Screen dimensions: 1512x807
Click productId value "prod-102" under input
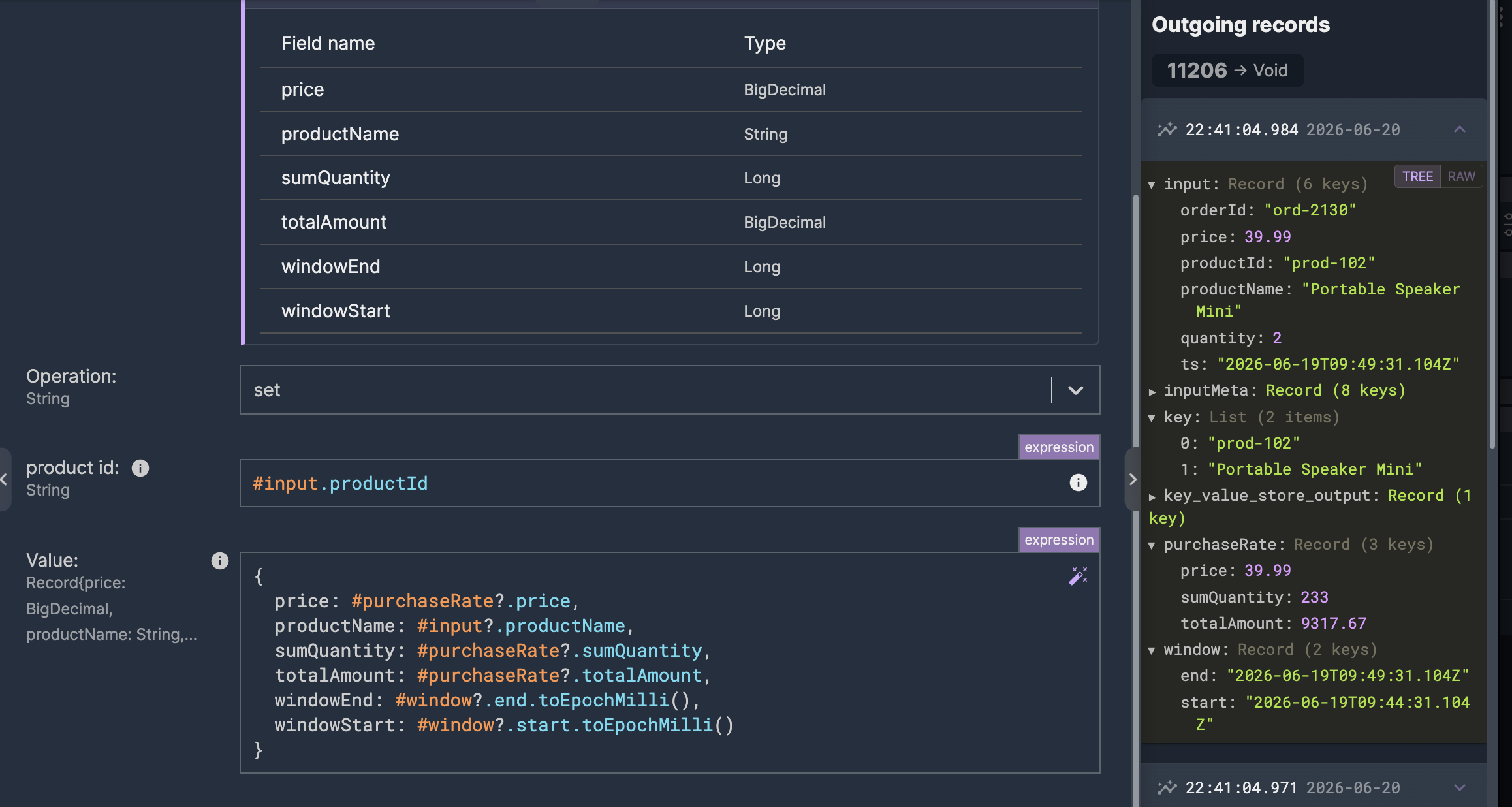click(1329, 263)
